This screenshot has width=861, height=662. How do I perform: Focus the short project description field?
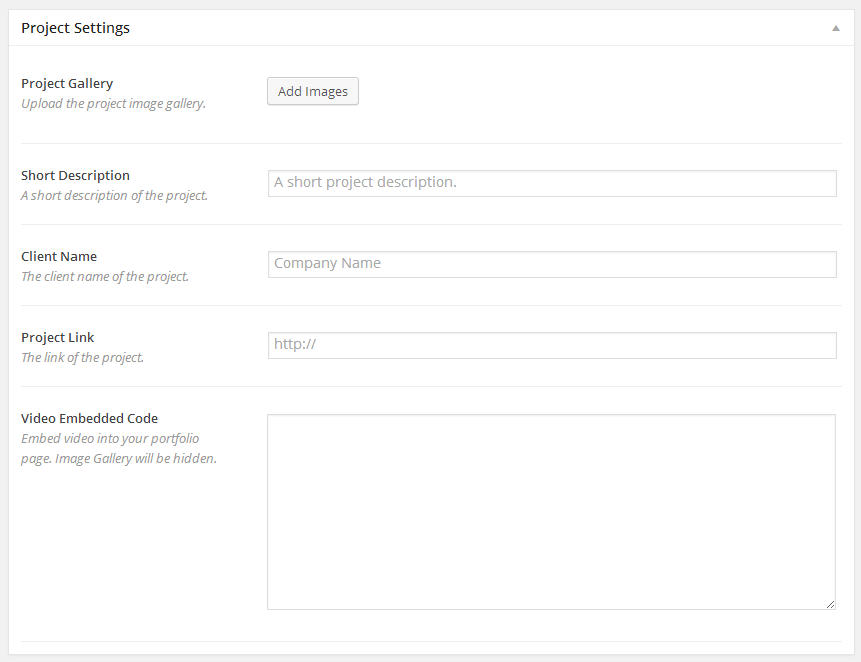552,183
